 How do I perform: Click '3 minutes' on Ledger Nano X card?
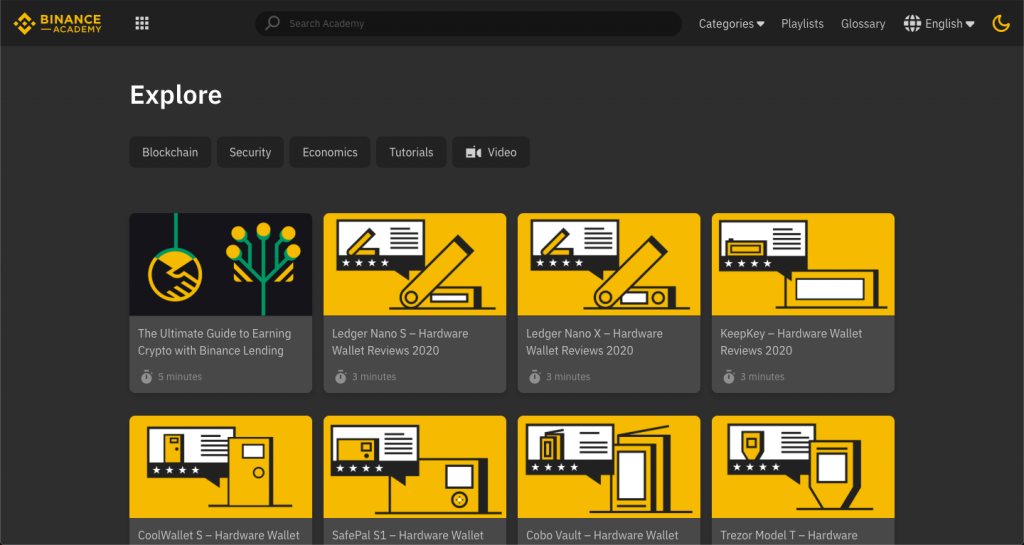568,377
